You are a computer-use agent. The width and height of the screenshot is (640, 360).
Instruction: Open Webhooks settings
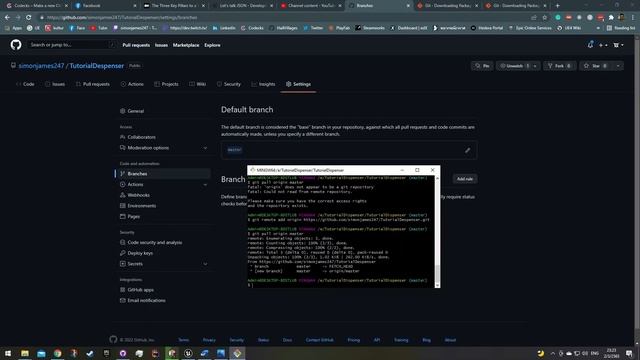pyautogui.click(x=138, y=195)
